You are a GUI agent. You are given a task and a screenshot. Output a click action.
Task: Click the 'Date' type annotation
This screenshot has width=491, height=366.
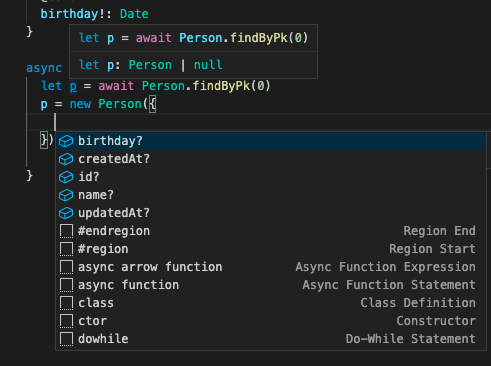(x=134, y=14)
